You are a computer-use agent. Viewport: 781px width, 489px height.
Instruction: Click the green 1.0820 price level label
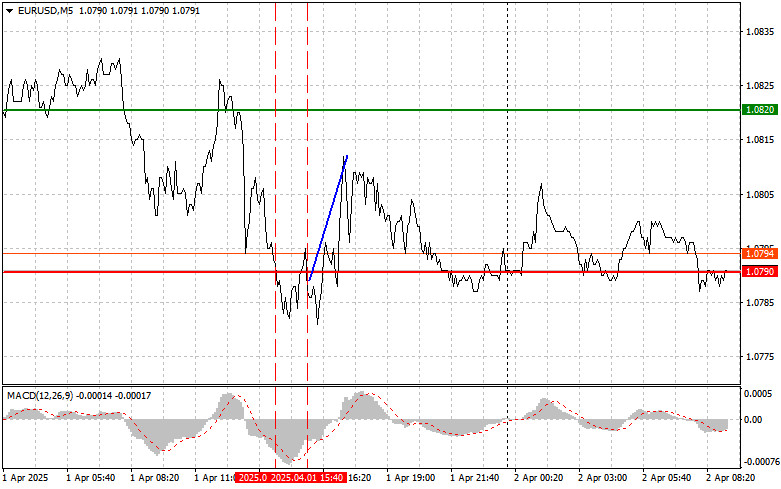760,110
